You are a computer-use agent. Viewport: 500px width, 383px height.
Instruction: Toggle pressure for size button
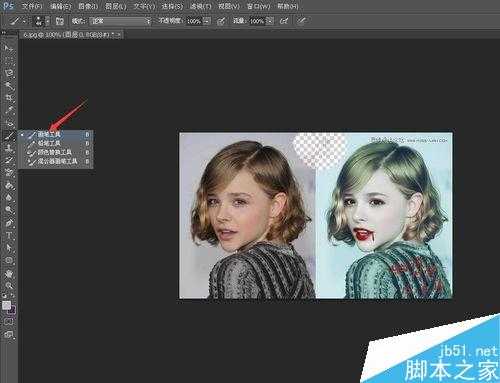click(301, 21)
